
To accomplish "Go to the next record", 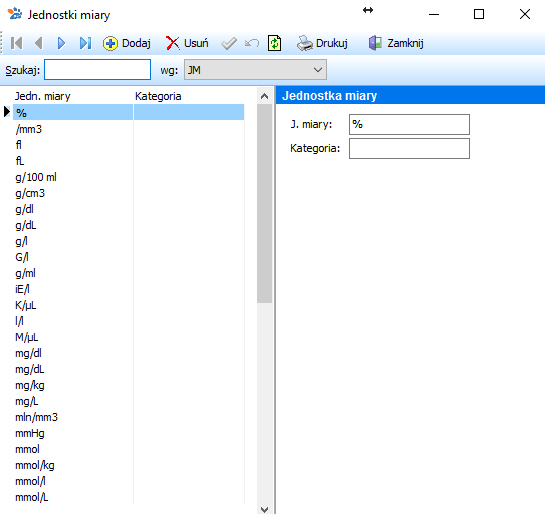I will (x=61, y=43).
